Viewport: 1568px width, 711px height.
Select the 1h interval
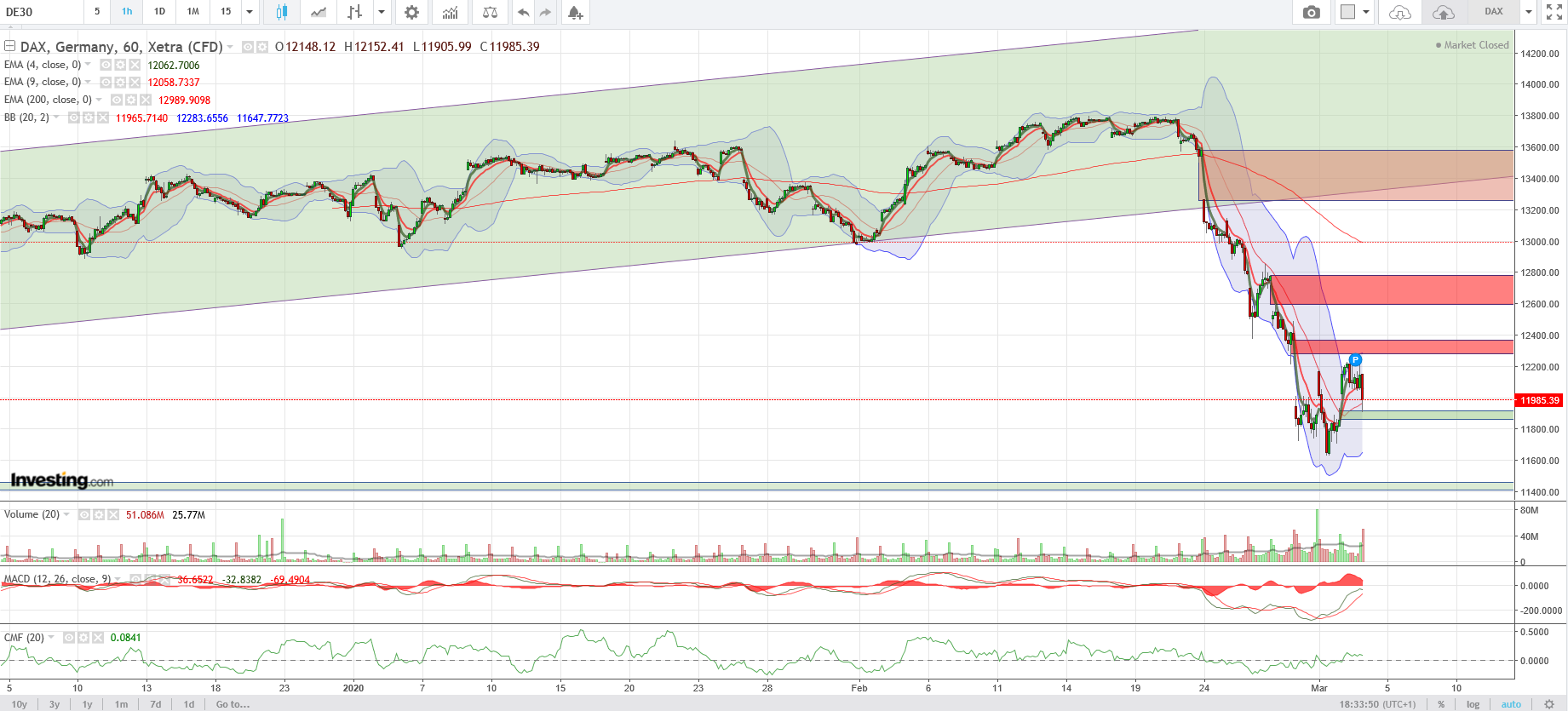[127, 12]
